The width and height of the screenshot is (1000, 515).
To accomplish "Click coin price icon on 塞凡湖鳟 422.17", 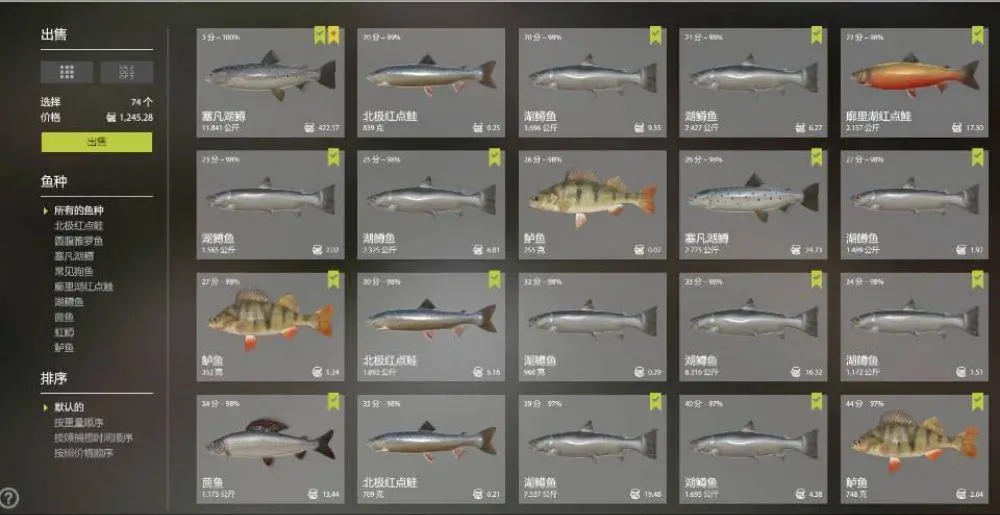I will 310,128.
